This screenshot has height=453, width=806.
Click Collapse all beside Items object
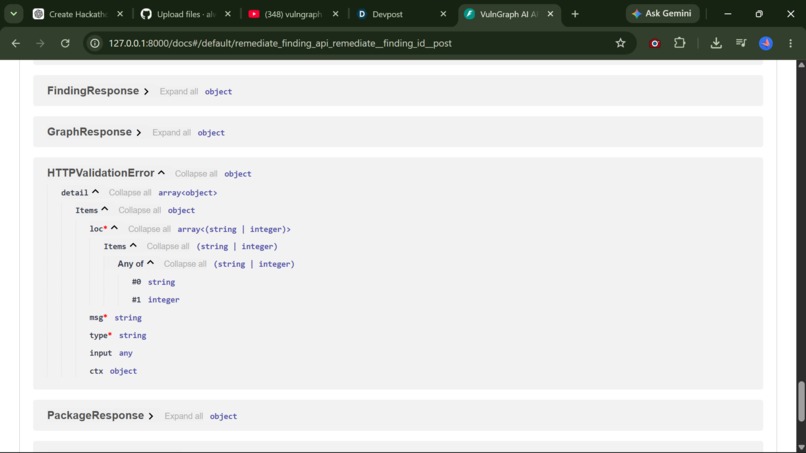[139, 210]
